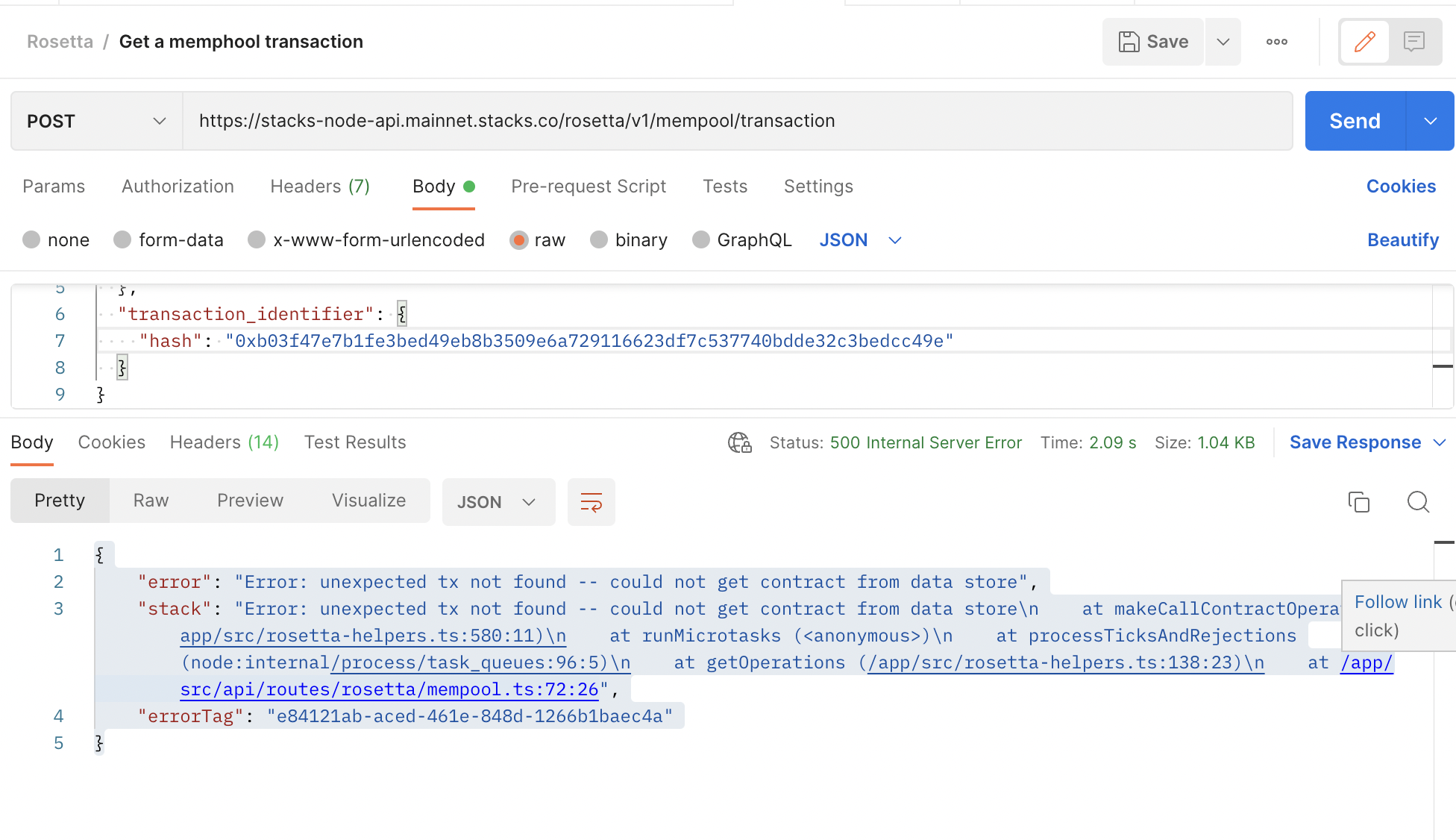Viewport: 1456px width, 840px height.
Task: Click the Beautify link
Action: pos(1402,239)
